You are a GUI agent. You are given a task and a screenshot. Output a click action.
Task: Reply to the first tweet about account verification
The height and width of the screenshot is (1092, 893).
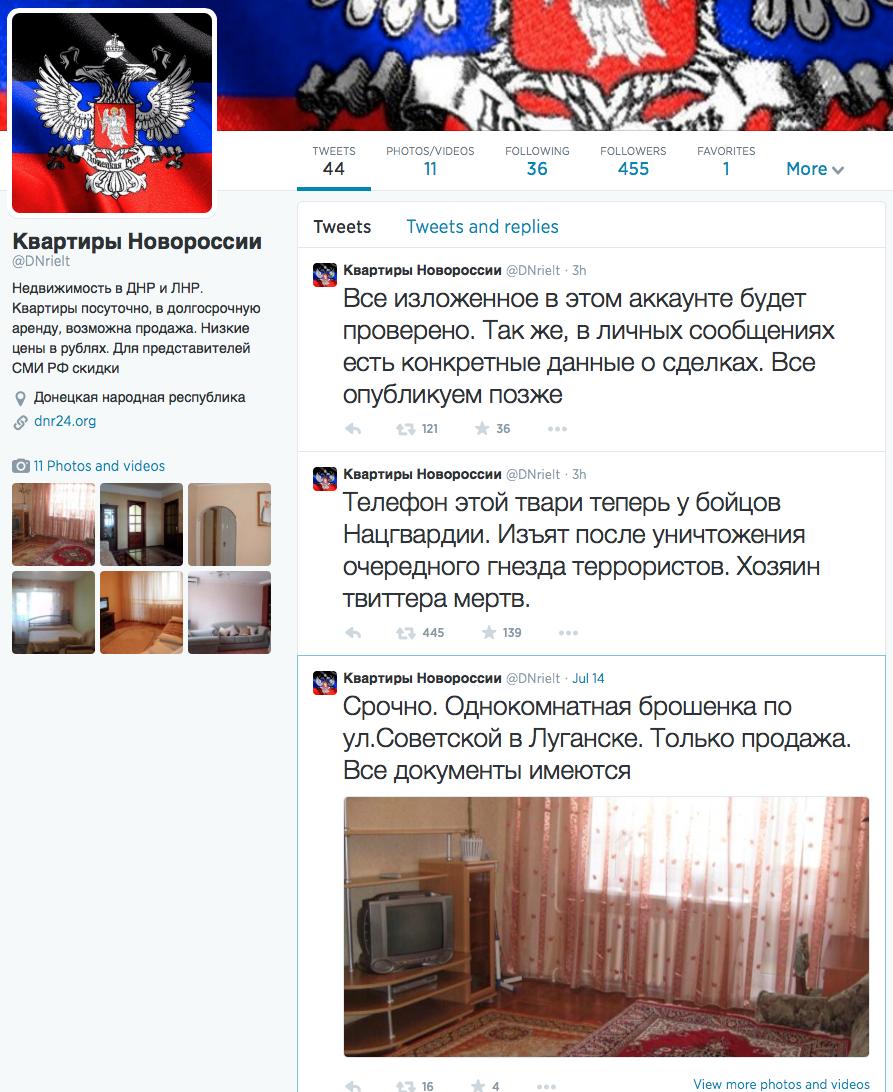353,429
